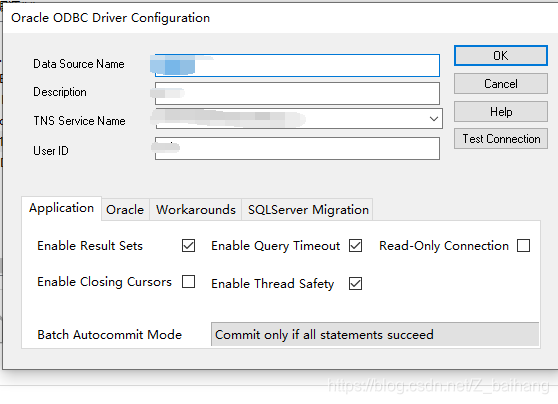The height and width of the screenshot is (404, 558).
Task: Toggle Enable Query Timeout checkbox
Action: [356, 246]
